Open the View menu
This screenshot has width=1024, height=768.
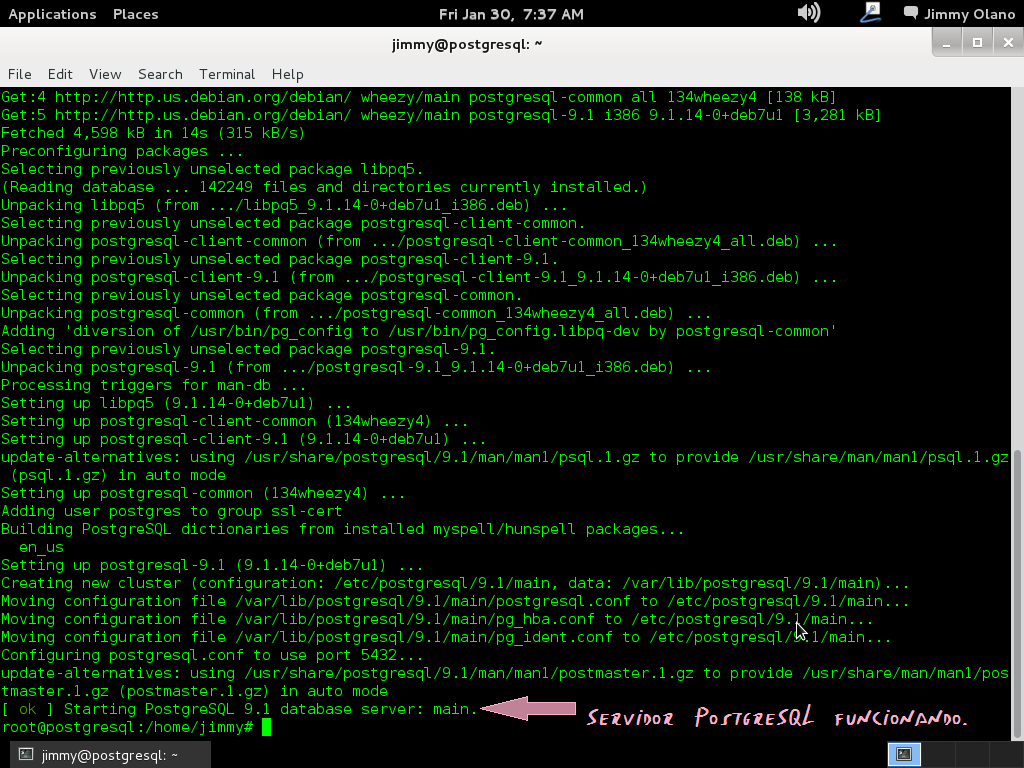coord(105,74)
